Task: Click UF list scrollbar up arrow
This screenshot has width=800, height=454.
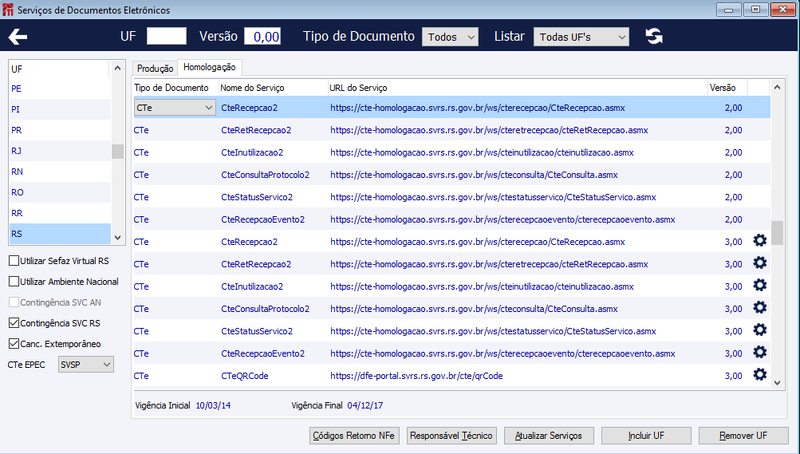Action: [117, 68]
